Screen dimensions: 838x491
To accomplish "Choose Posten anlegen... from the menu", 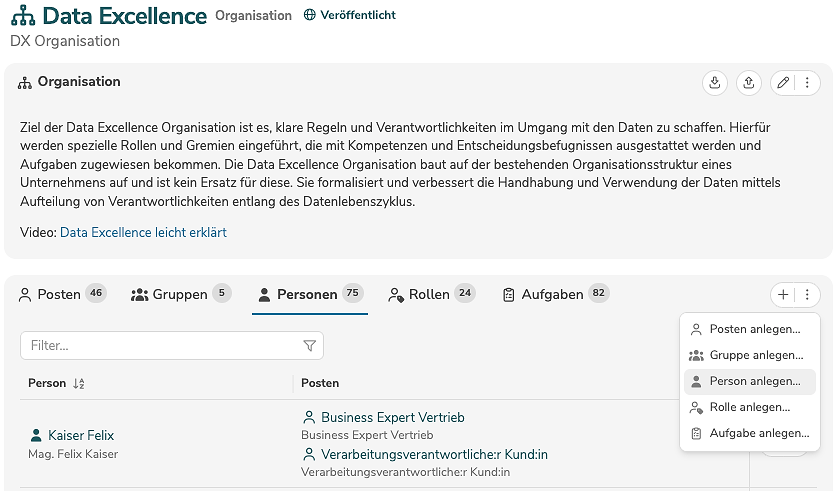I will 750,329.
